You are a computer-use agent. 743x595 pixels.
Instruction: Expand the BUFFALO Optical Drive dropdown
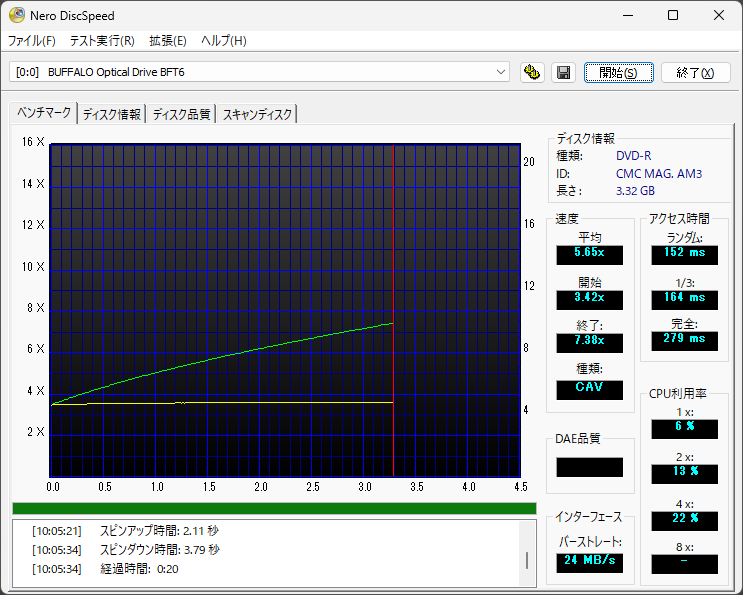(500, 72)
